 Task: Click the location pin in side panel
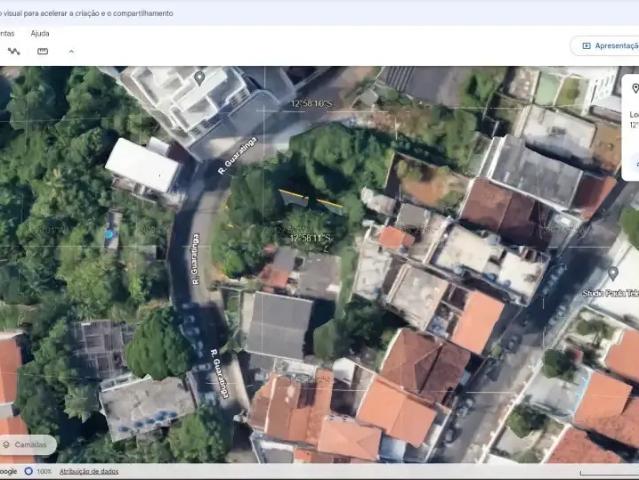635,88
